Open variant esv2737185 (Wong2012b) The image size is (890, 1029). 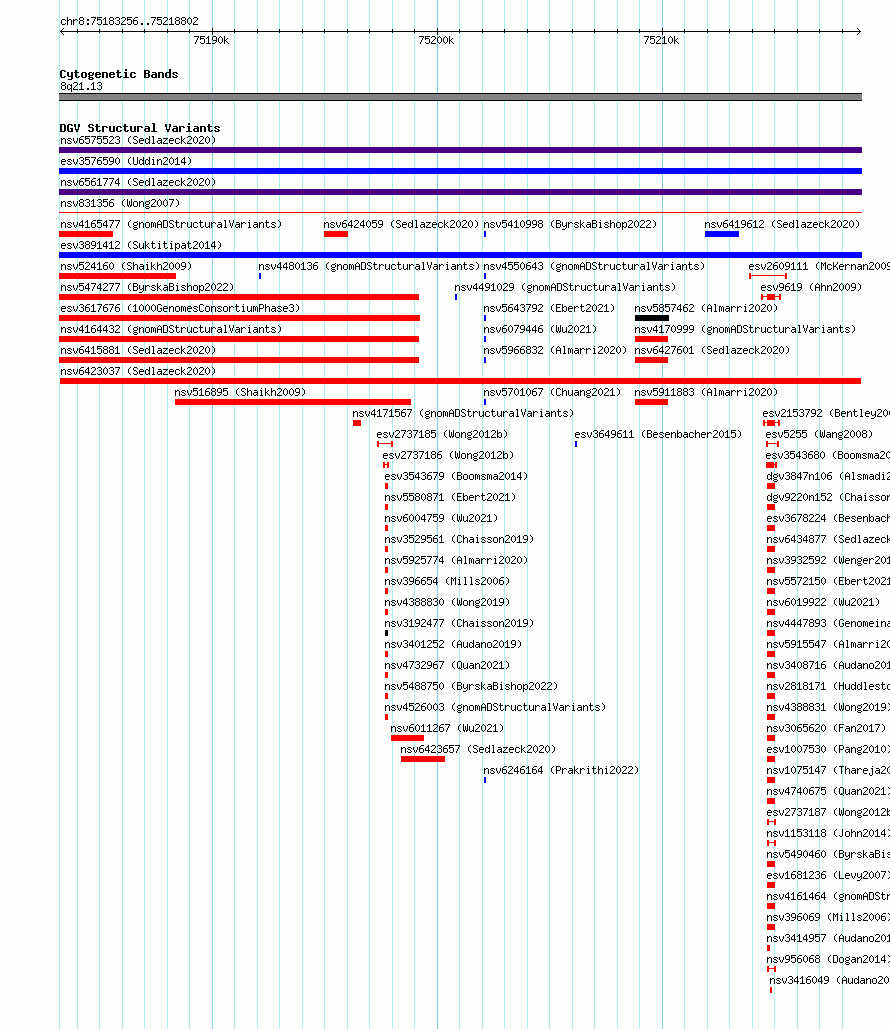442,434
